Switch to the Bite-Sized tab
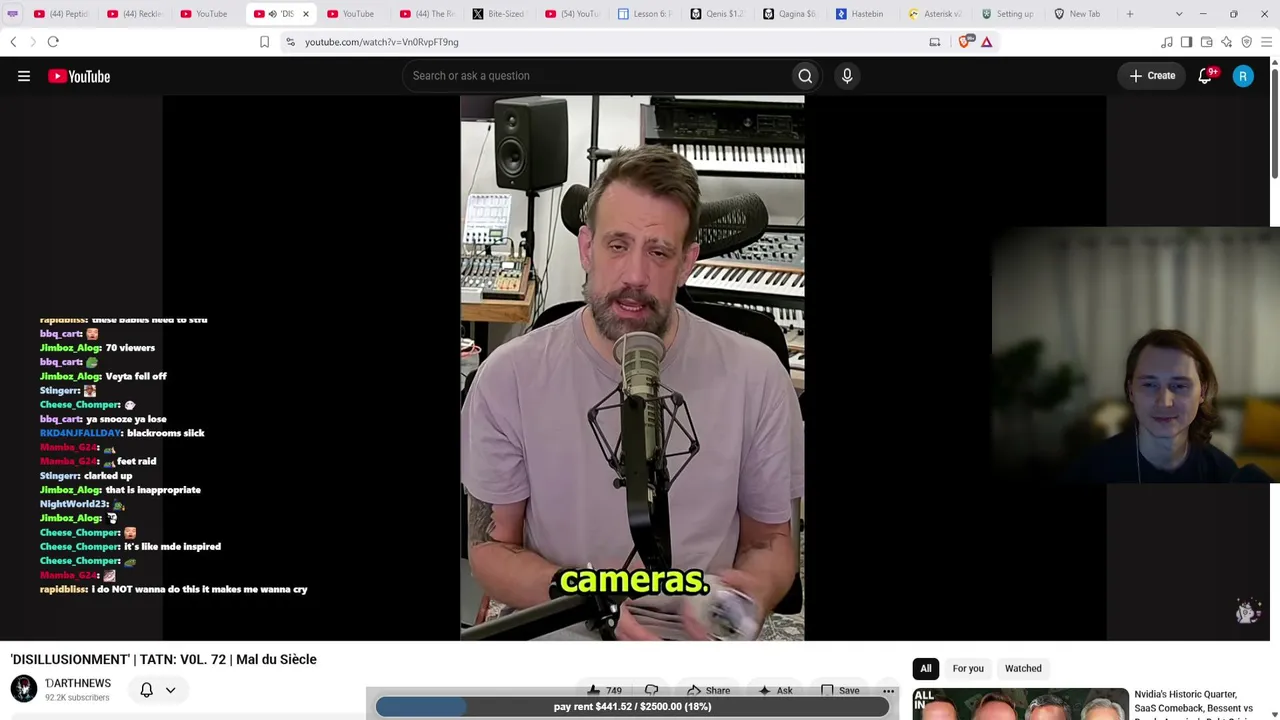 coord(499,14)
